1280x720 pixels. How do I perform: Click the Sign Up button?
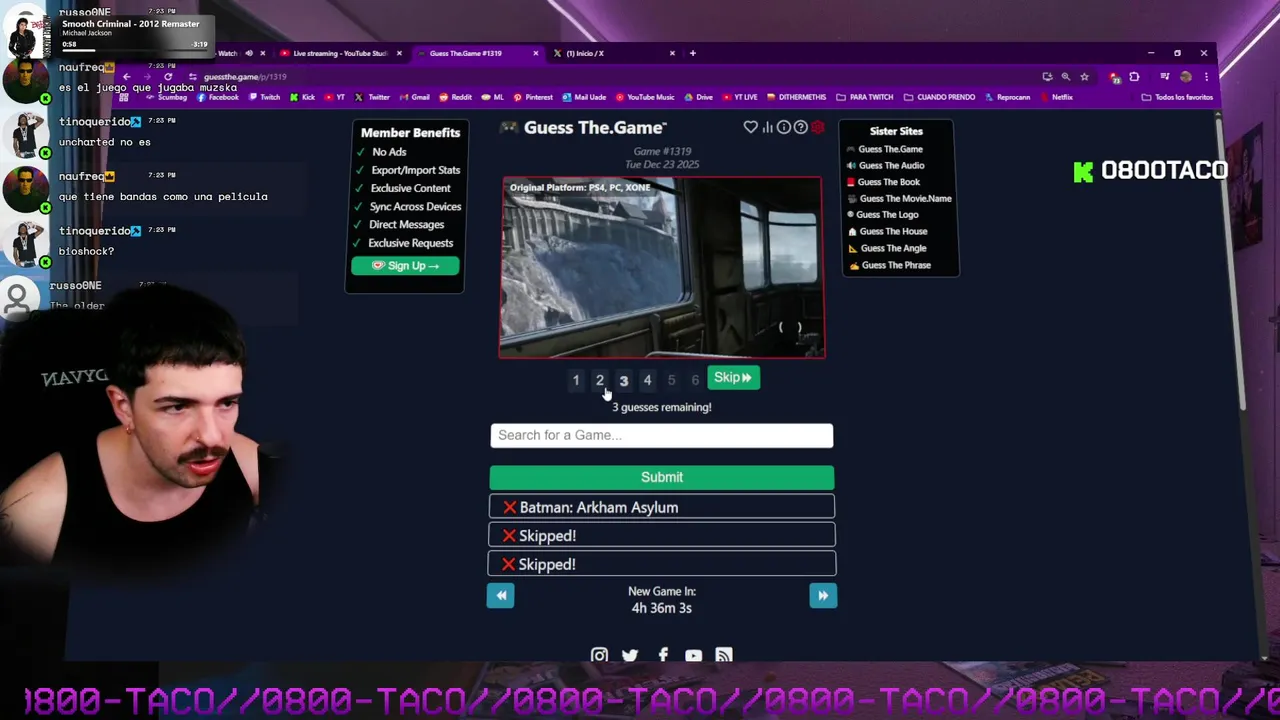tap(405, 265)
